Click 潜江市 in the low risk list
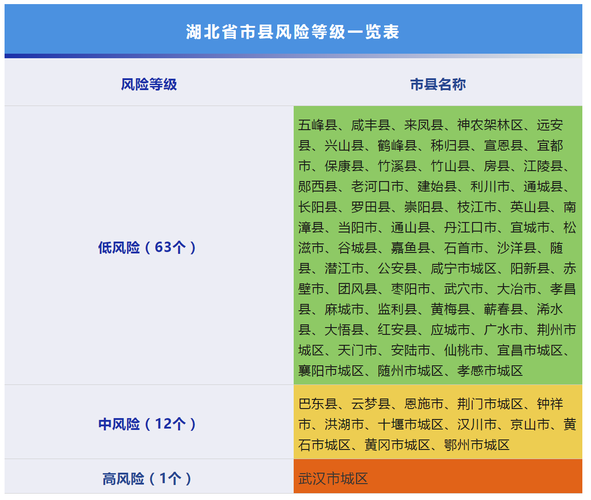This screenshot has height=500, width=591. [x=344, y=269]
